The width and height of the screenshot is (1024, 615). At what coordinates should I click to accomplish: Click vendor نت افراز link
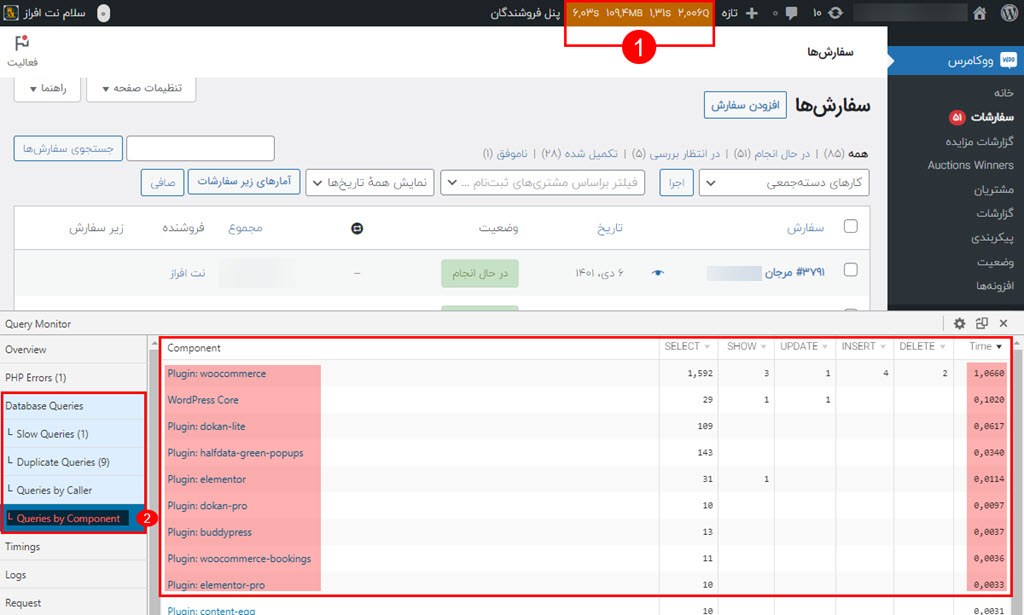point(187,273)
